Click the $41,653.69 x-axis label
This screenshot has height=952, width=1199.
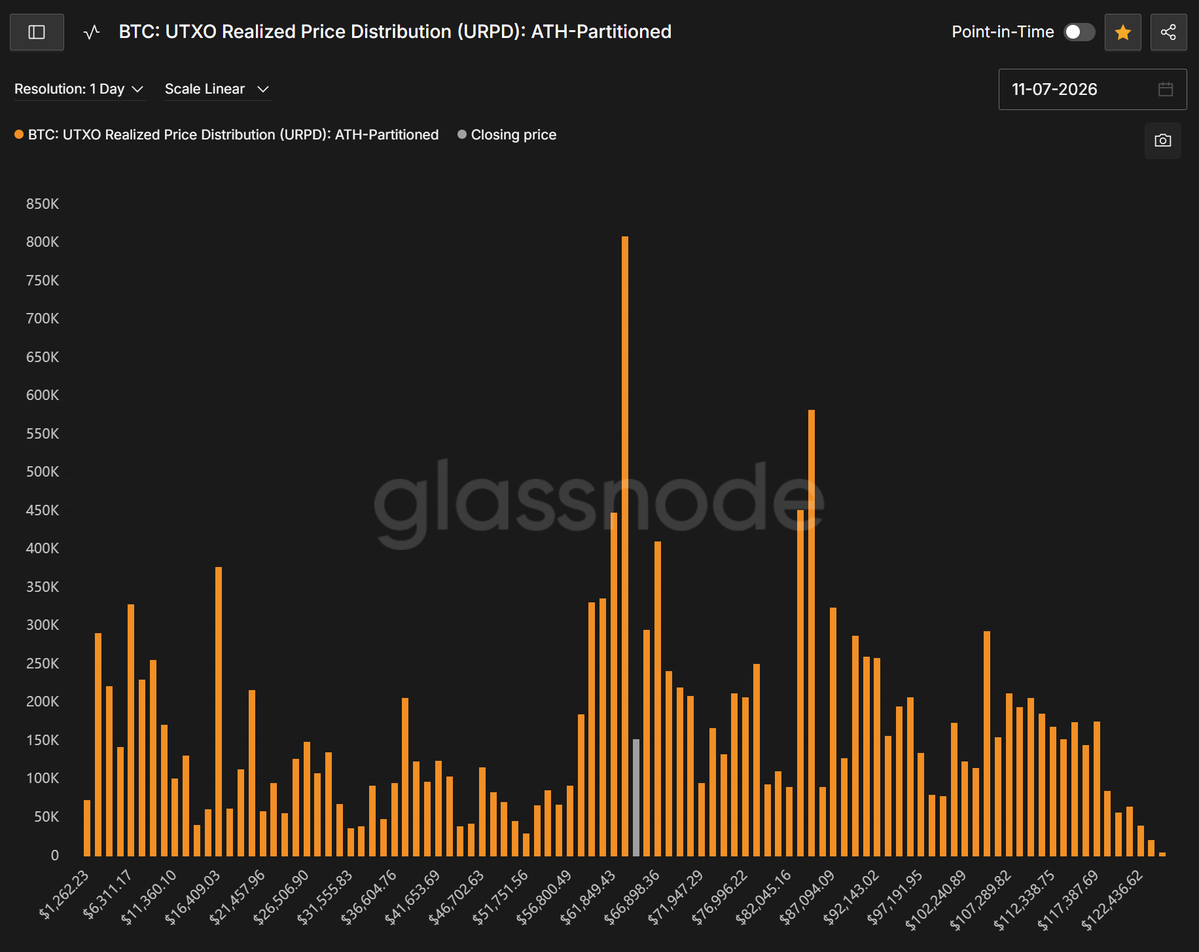pos(412,897)
